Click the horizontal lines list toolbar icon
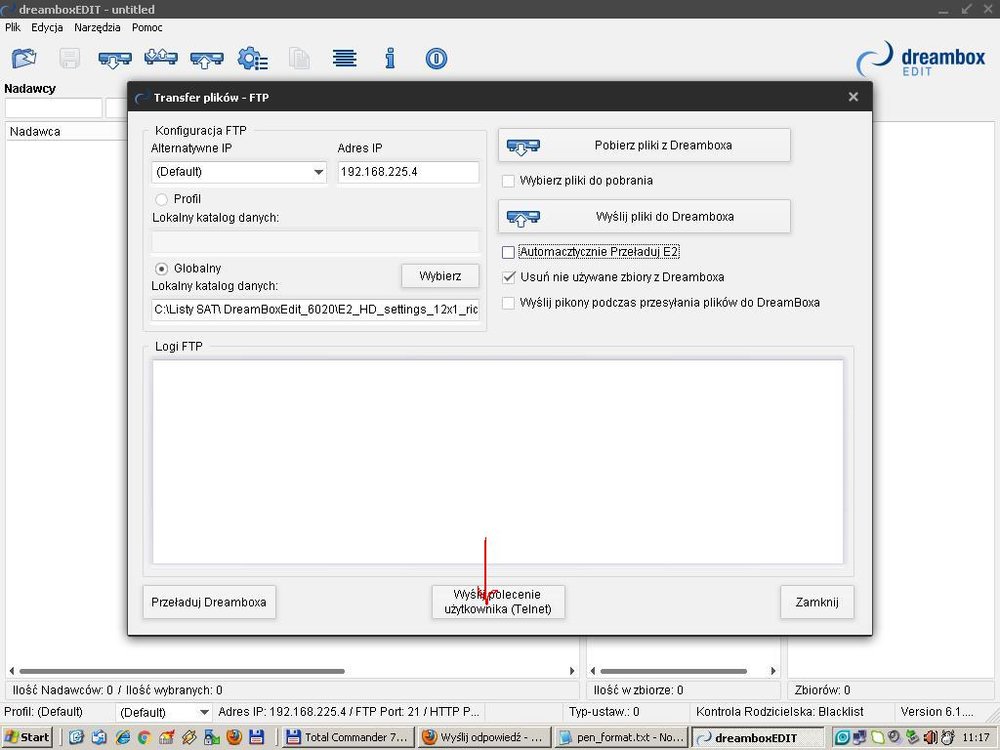The height and width of the screenshot is (750, 1000). pos(344,58)
